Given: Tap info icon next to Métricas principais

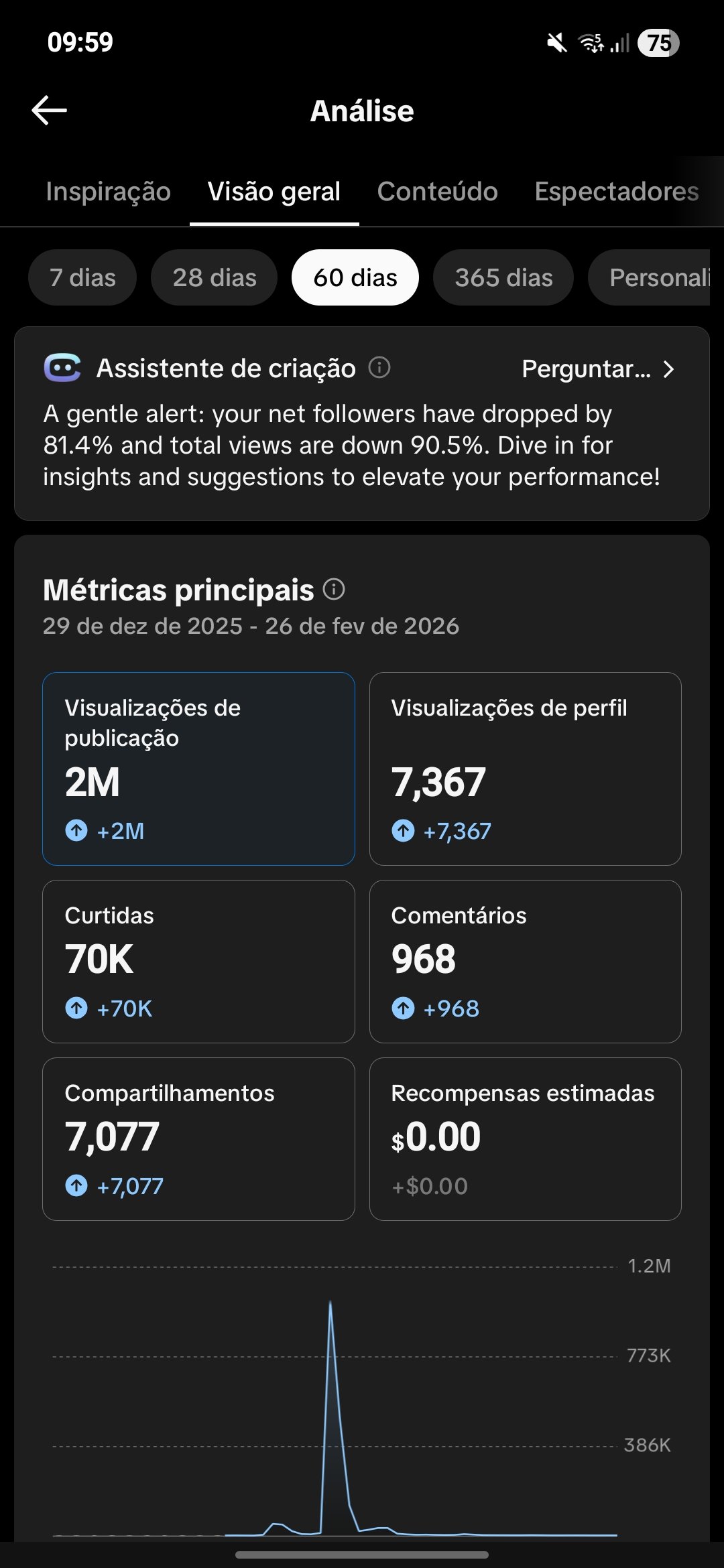Looking at the screenshot, I should pos(334,590).
